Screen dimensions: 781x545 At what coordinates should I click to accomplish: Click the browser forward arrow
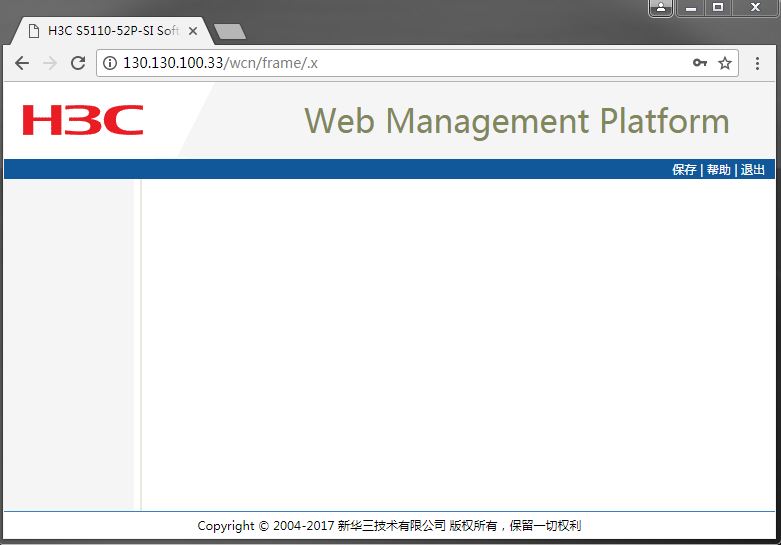50,63
